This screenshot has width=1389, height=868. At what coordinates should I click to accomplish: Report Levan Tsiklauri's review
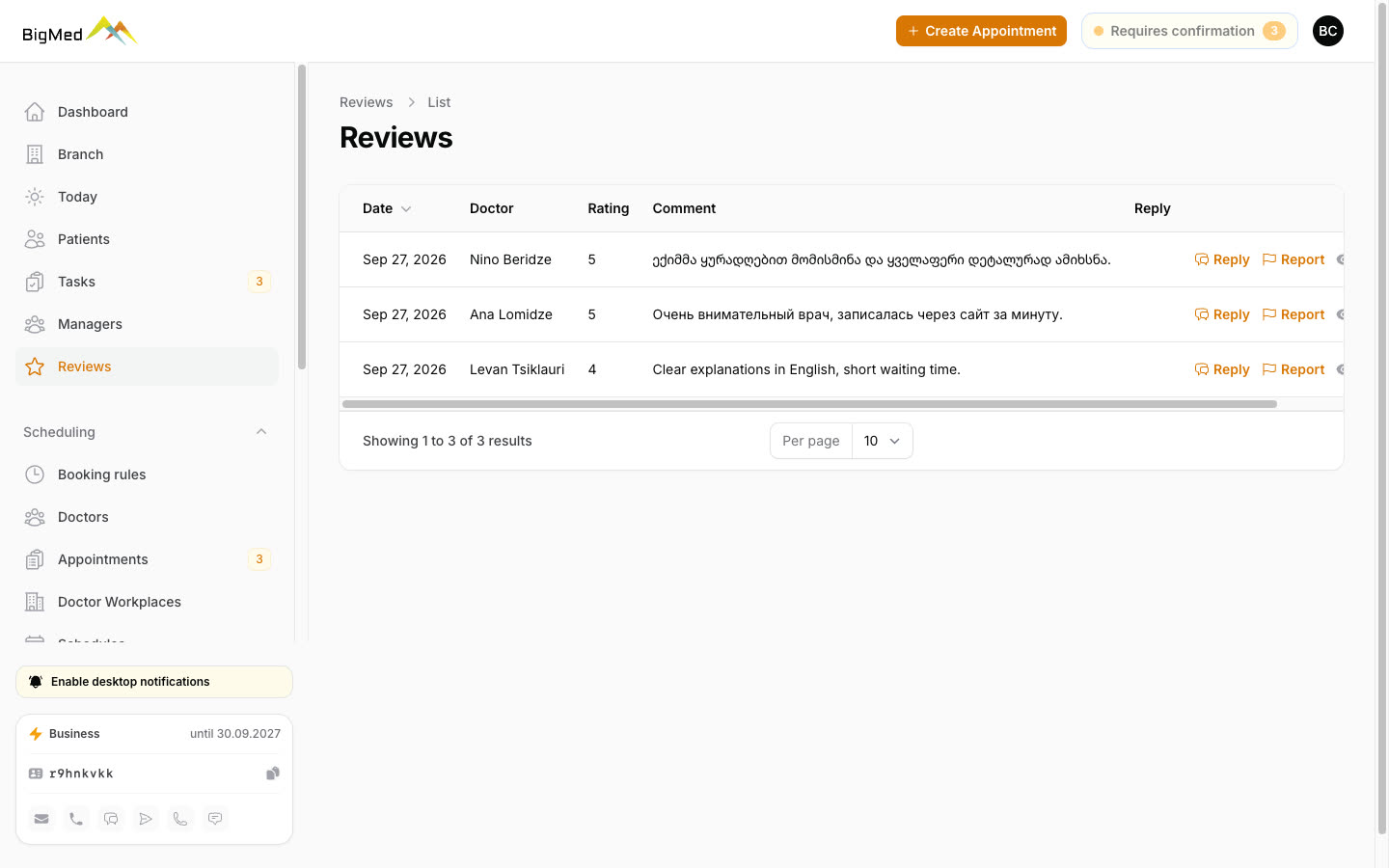point(1294,369)
